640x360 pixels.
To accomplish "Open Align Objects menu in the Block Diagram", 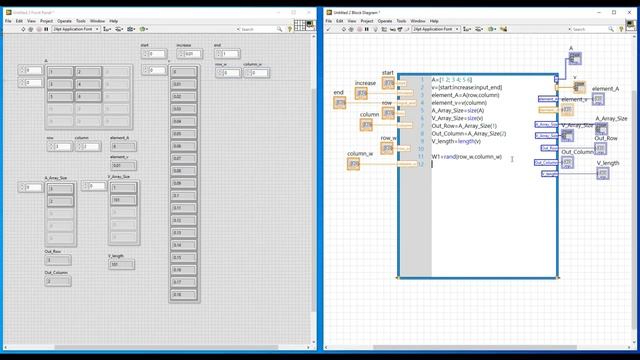I will click(x=467, y=29).
